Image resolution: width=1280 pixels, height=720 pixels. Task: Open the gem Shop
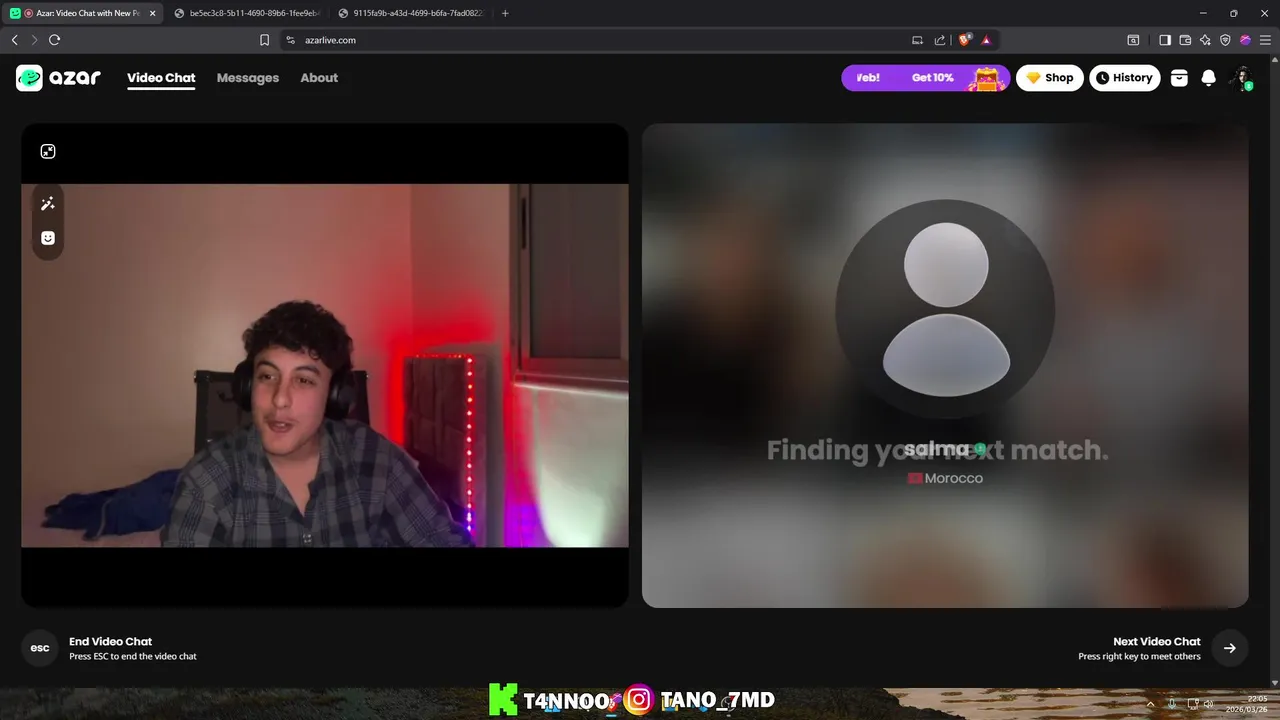[1050, 78]
